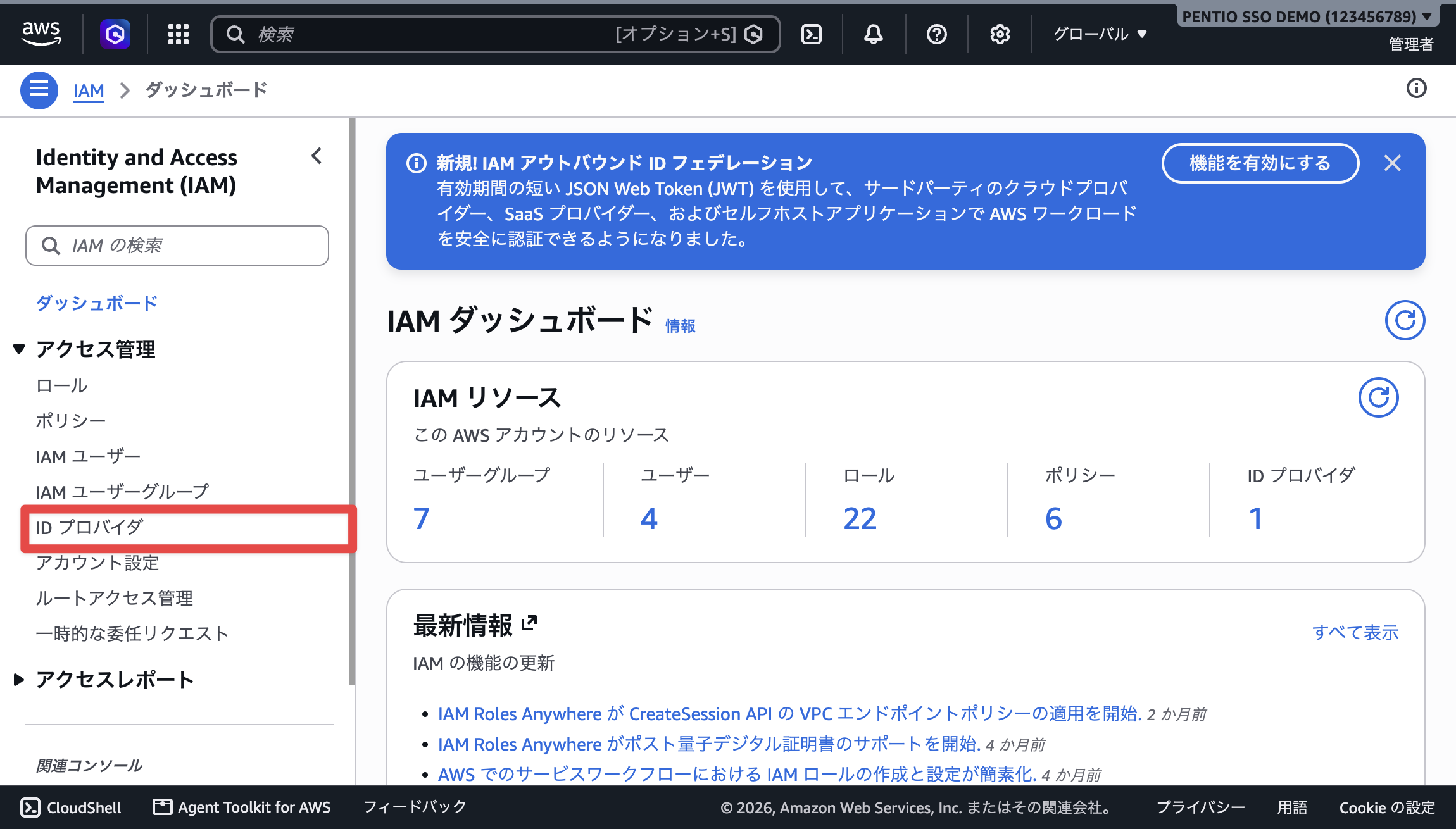1456x829 pixels.
Task: Open the PENTIO SSO DEMO account menu
Action: pyautogui.click(x=1308, y=16)
